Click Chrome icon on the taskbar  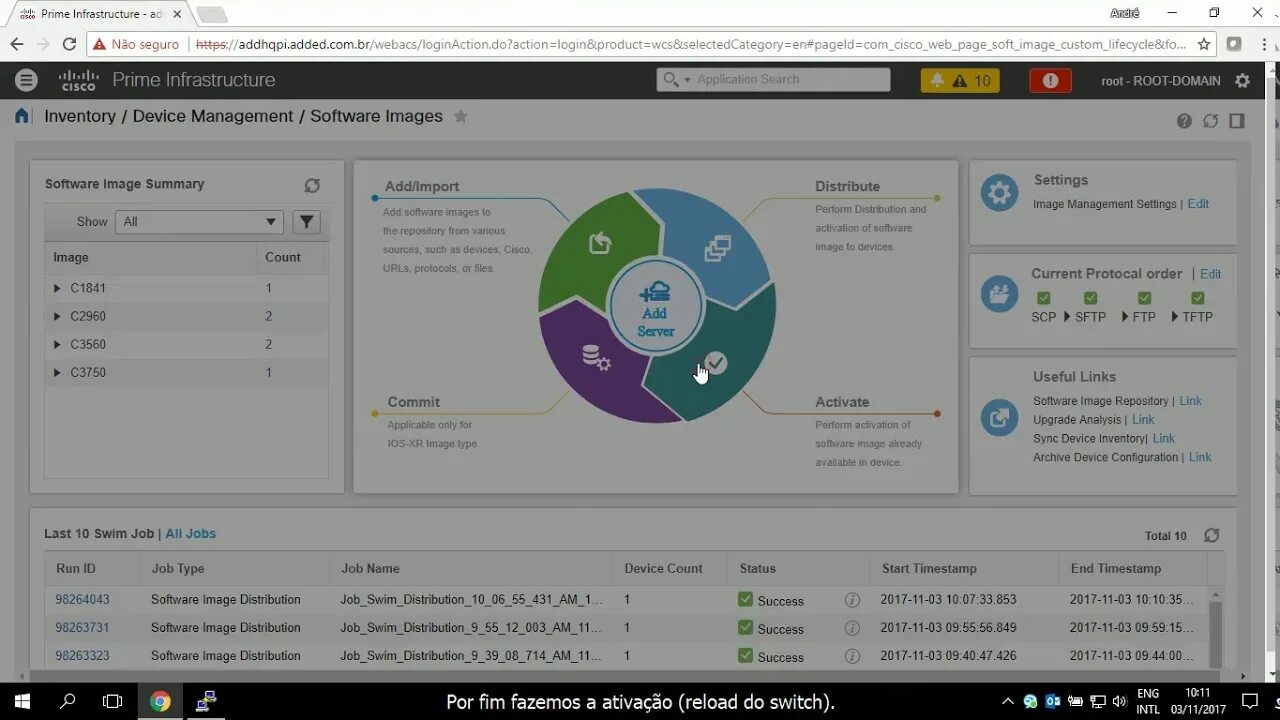tap(160, 701)
